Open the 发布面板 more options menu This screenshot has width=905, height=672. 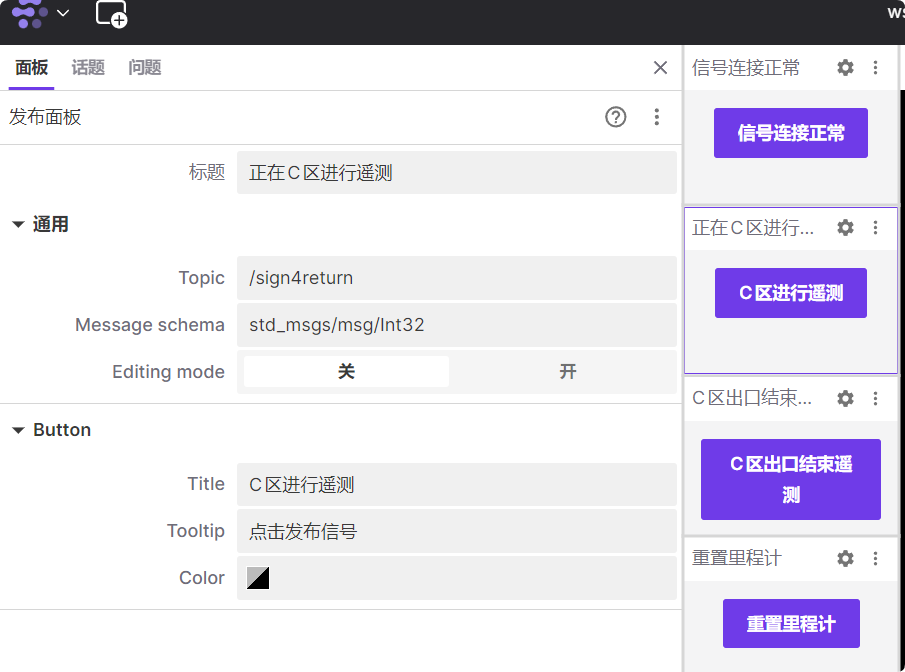point(657,117)
